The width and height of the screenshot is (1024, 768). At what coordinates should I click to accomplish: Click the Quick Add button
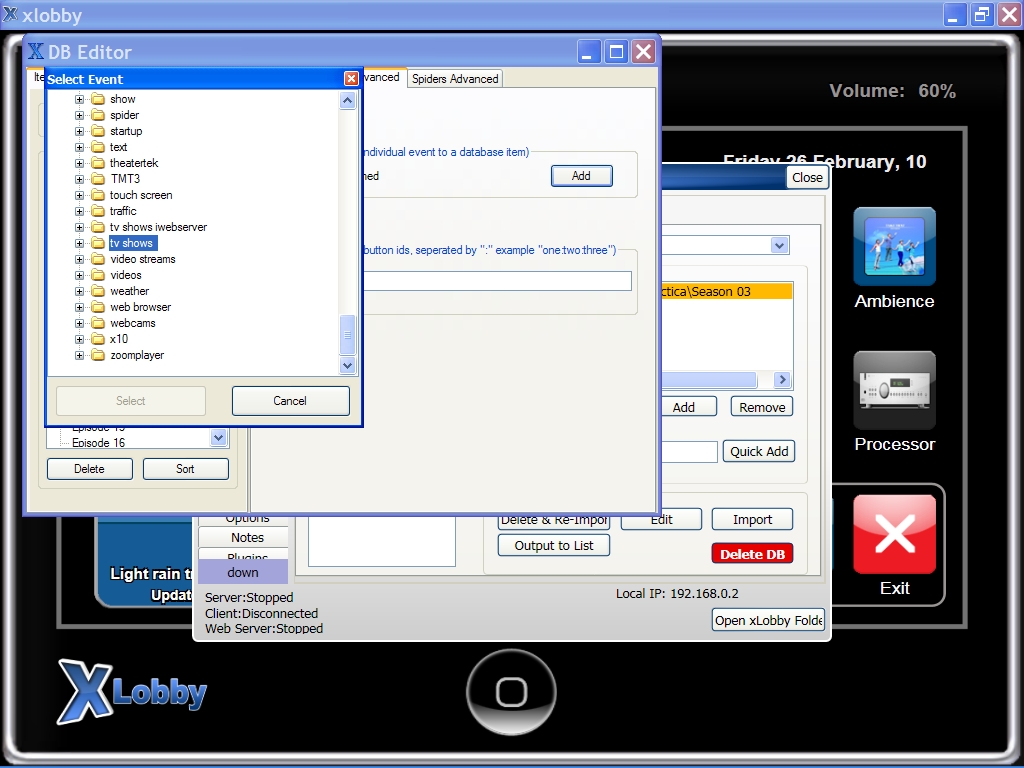click(x=759, y=451)
